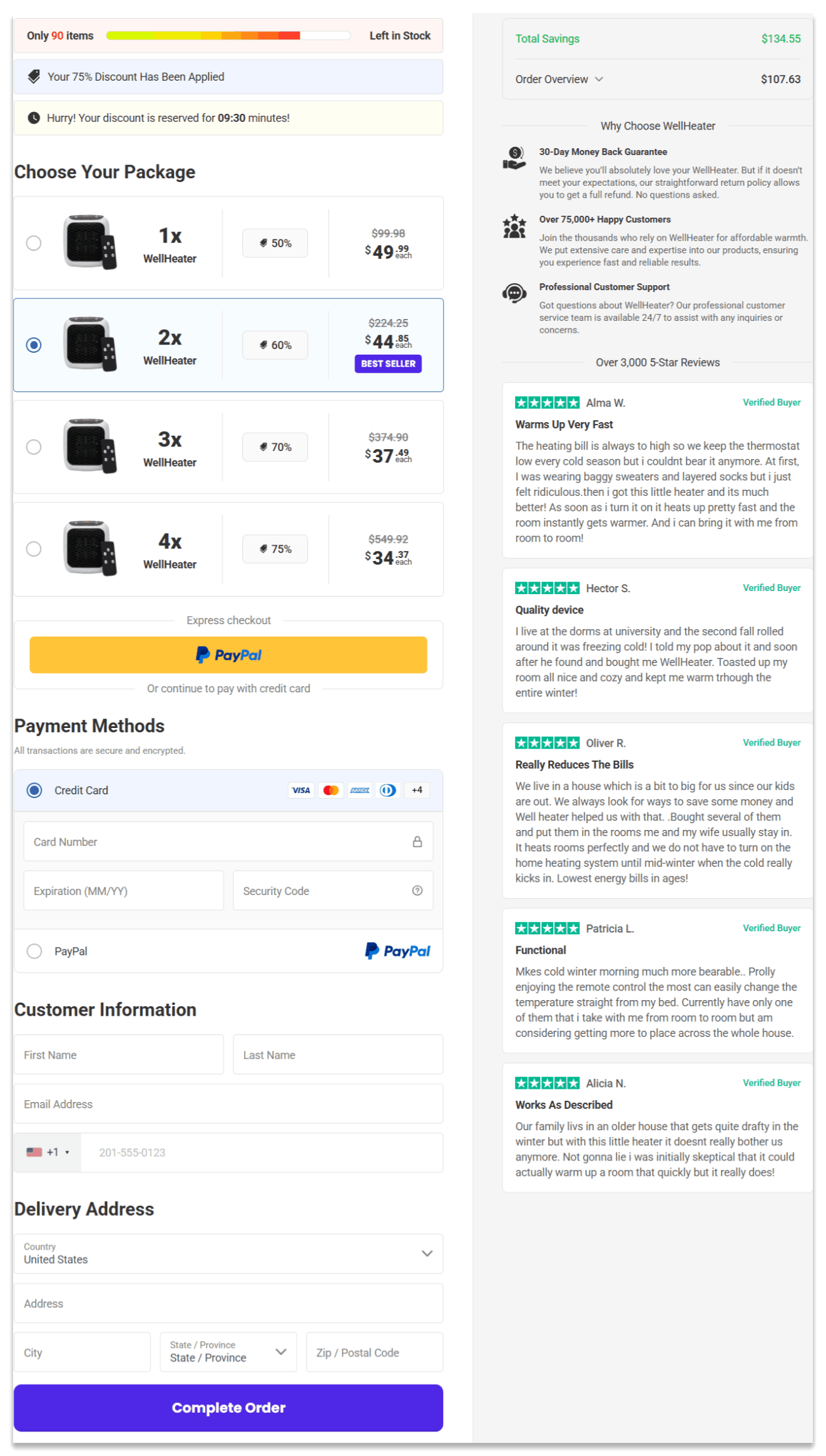The image size is (826, 1456).
Task: Open the +1 phone country code selector
Action: tap(48, 1152)
